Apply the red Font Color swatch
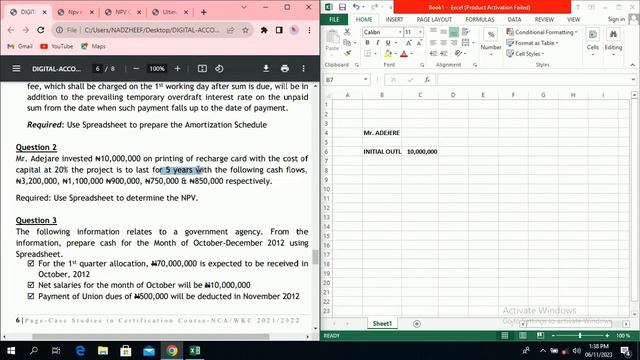 click(x=404, y=53)
